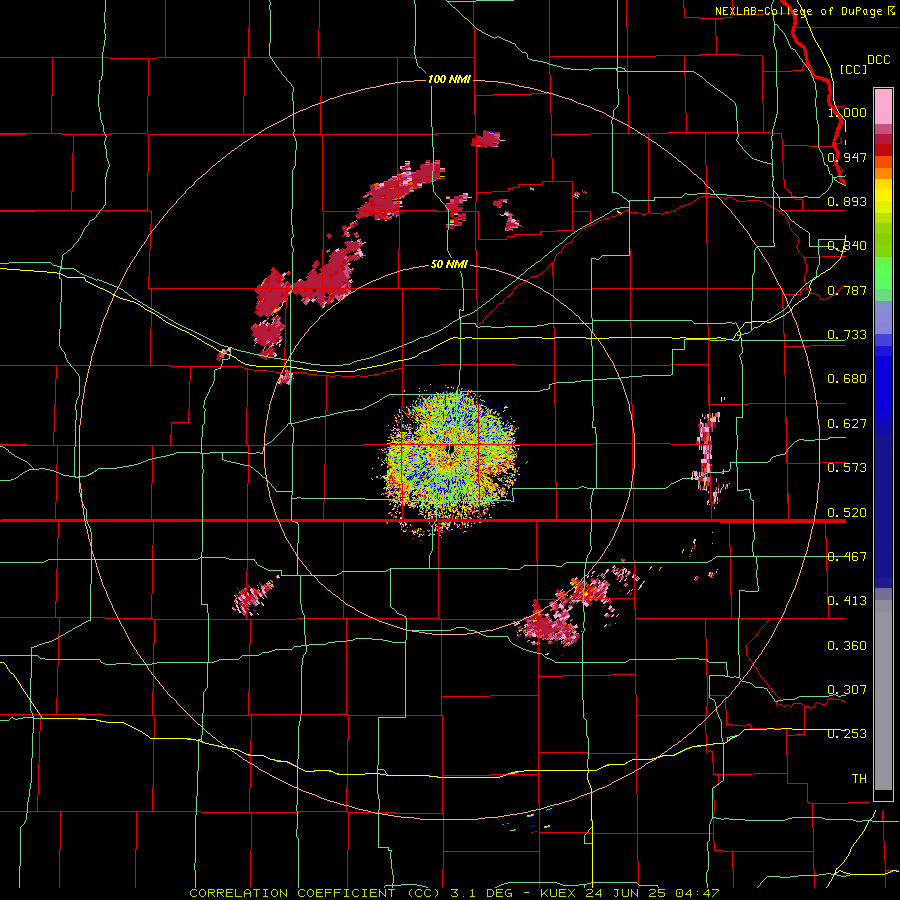Click the CORRELATION COEFFICIENT (CC) caption text
This screenshot has height=900, width=900.
tap(316, 893)
